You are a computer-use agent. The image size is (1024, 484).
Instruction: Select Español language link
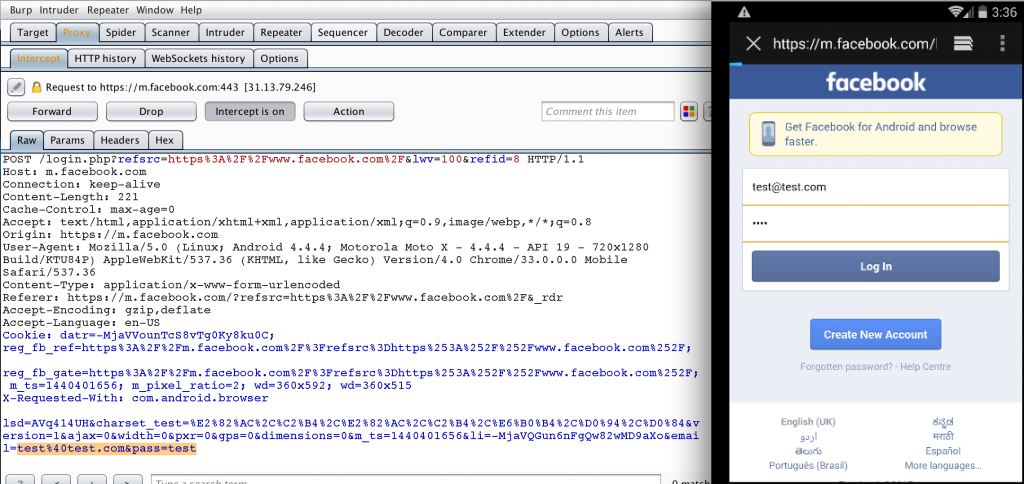pos(943,451)
